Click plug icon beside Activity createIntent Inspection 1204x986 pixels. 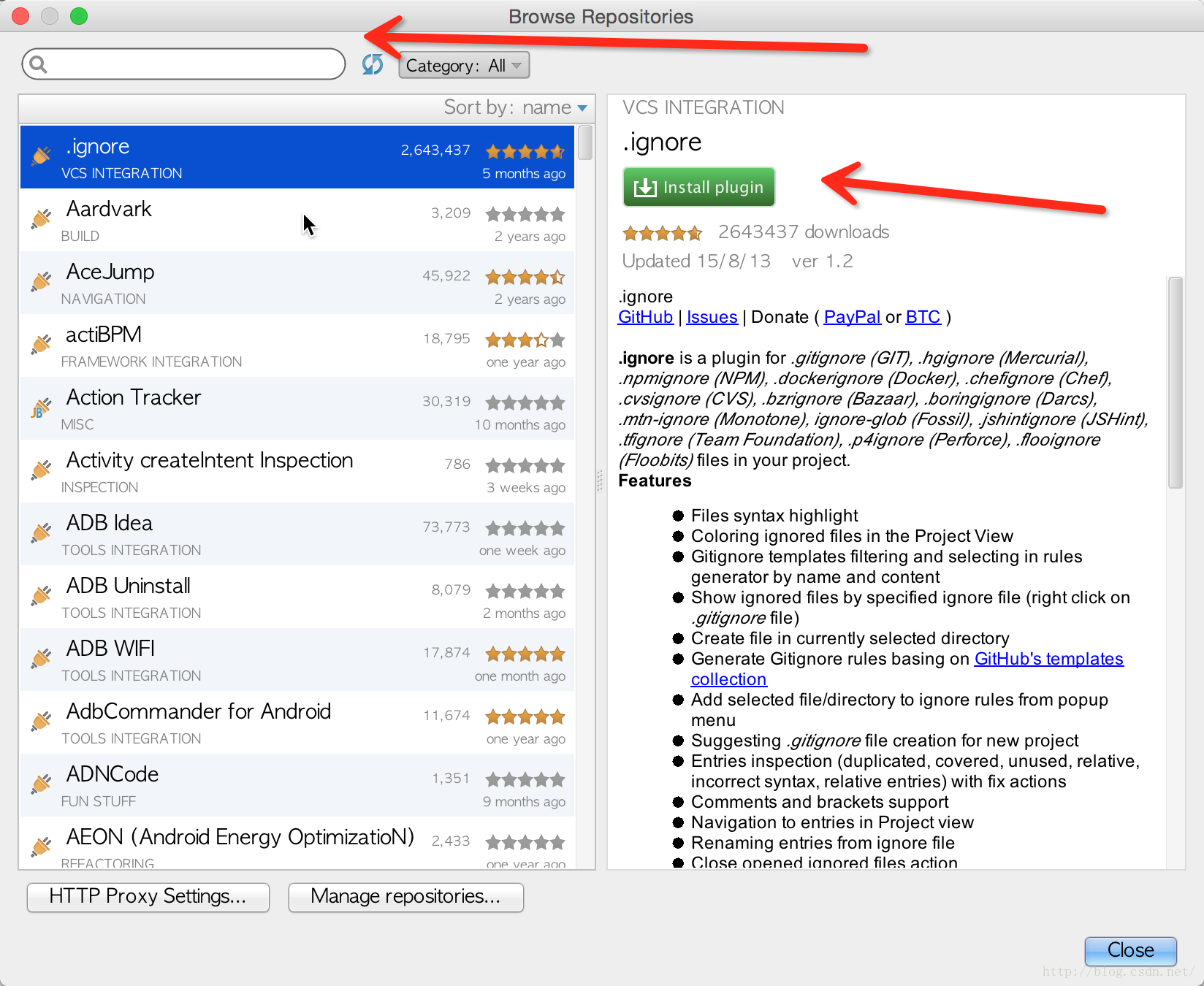click(42, 470)
